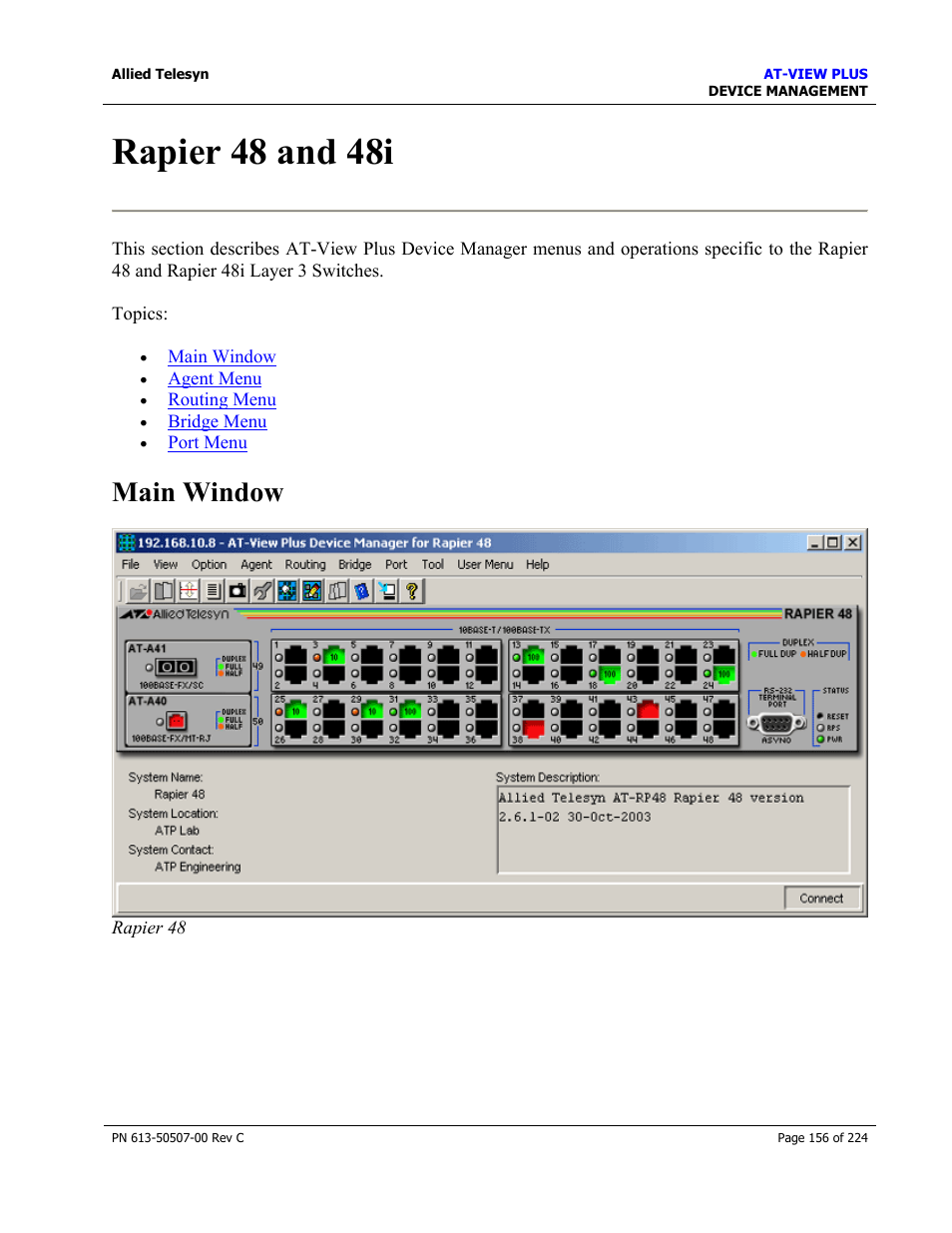The width and height of the screenshot is (952, 1233).
Task: Select green port 13 showing 100
Action: (534, 656)
